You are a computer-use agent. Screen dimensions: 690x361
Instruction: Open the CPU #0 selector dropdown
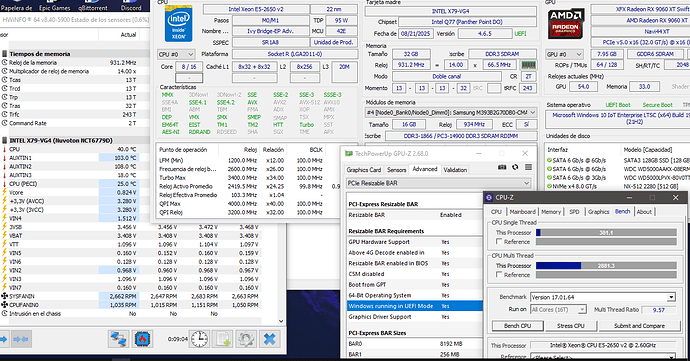pyautogui.click(x=176, y=54)
